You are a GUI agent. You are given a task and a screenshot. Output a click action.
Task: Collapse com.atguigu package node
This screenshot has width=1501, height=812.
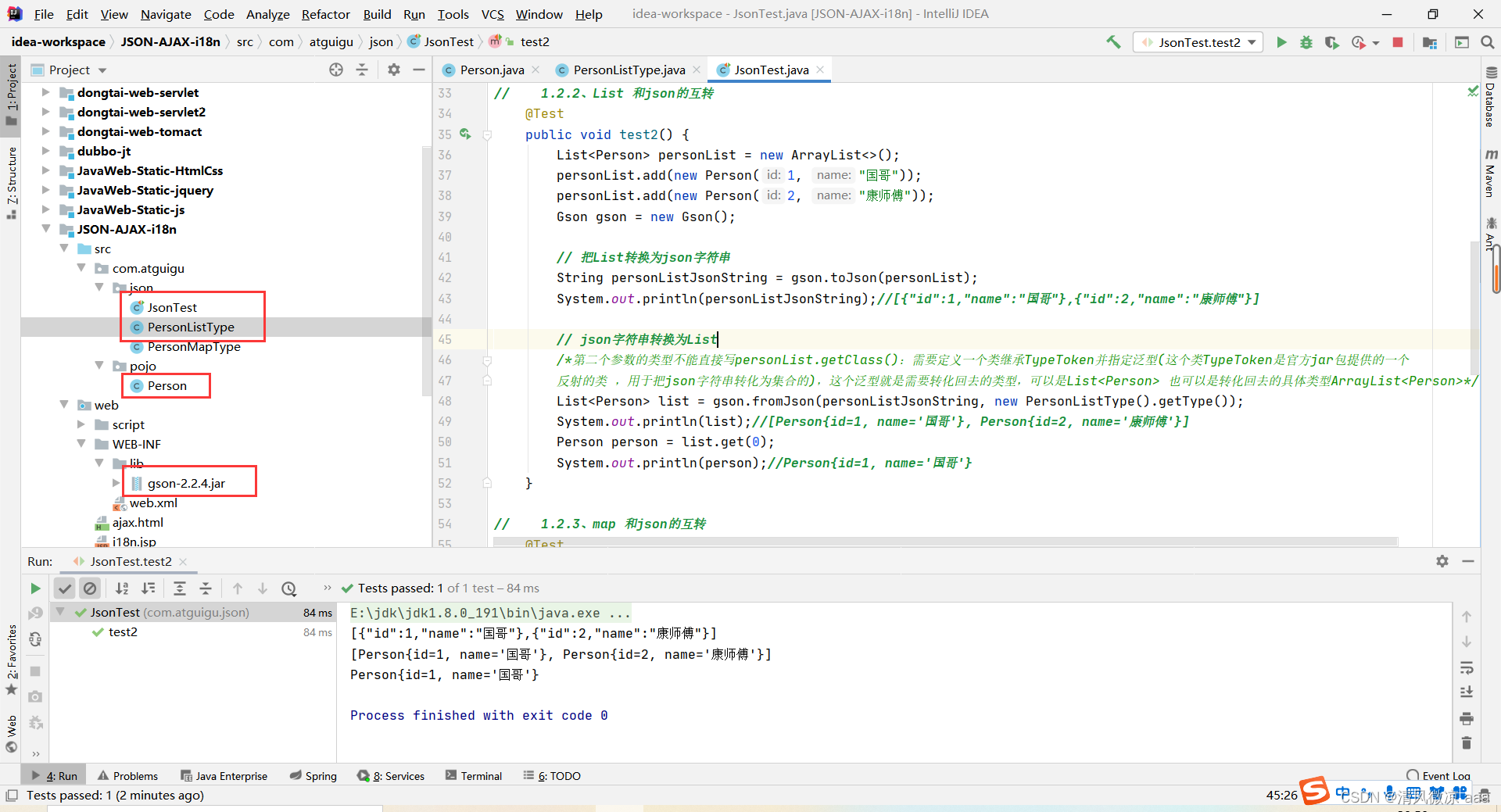pos(81,268)
